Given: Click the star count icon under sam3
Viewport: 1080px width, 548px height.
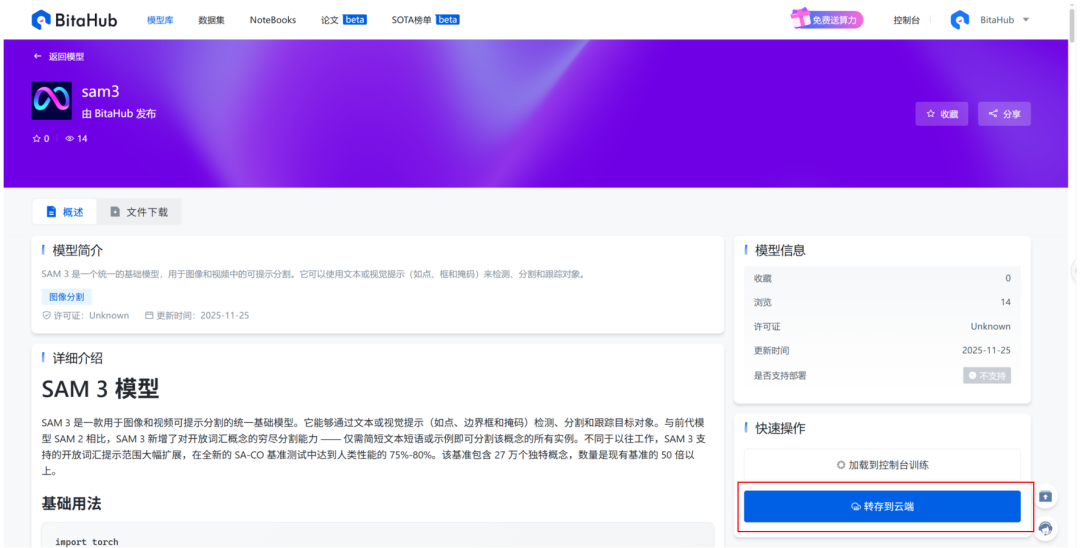Looking at the screenshot, I should pos(37,138).
